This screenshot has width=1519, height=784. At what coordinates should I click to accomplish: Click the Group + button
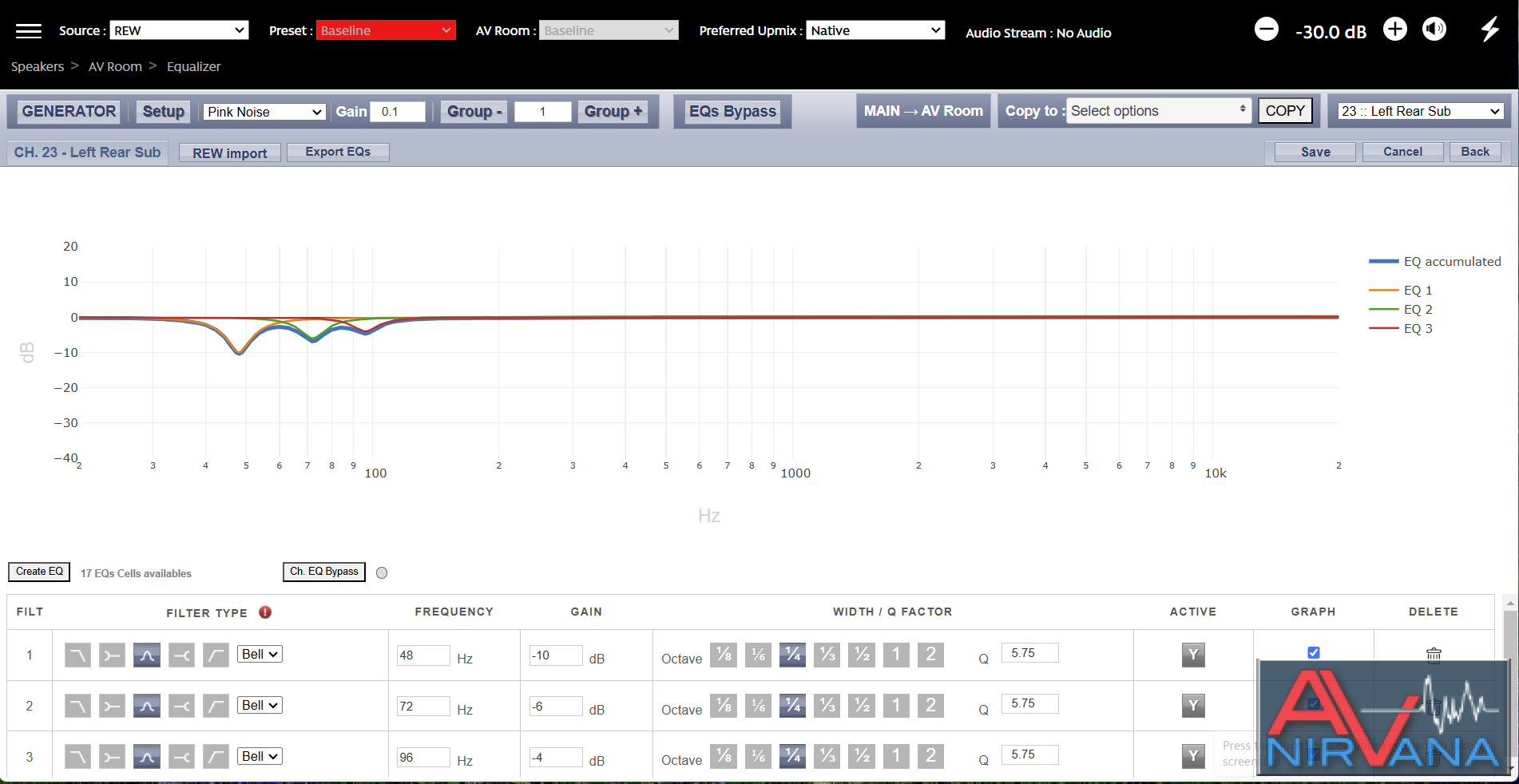pos(613,112)
